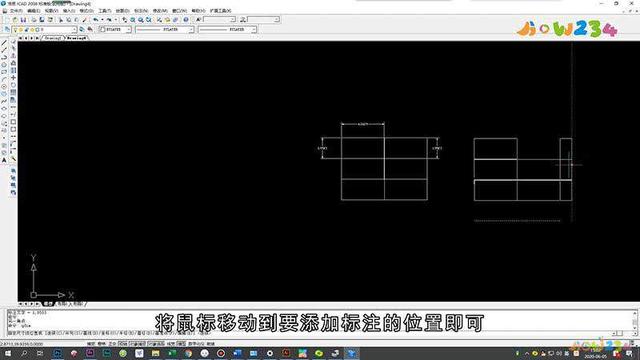Select the Line drawing tool
Screen dimensions: 640x360
click(4, 43)
